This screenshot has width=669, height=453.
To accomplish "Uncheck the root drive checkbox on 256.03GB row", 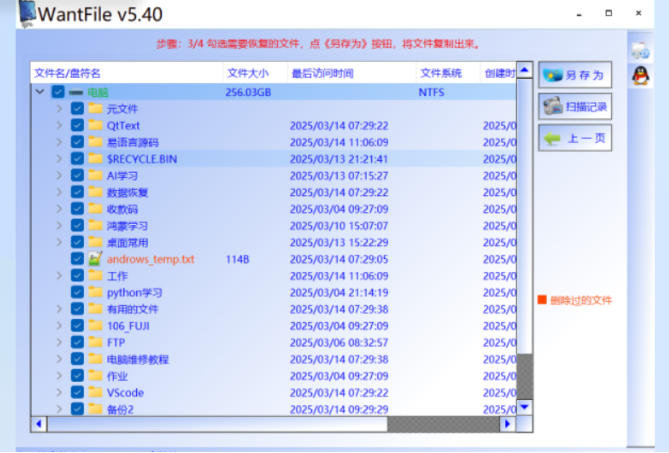I will tap(58, 92).
